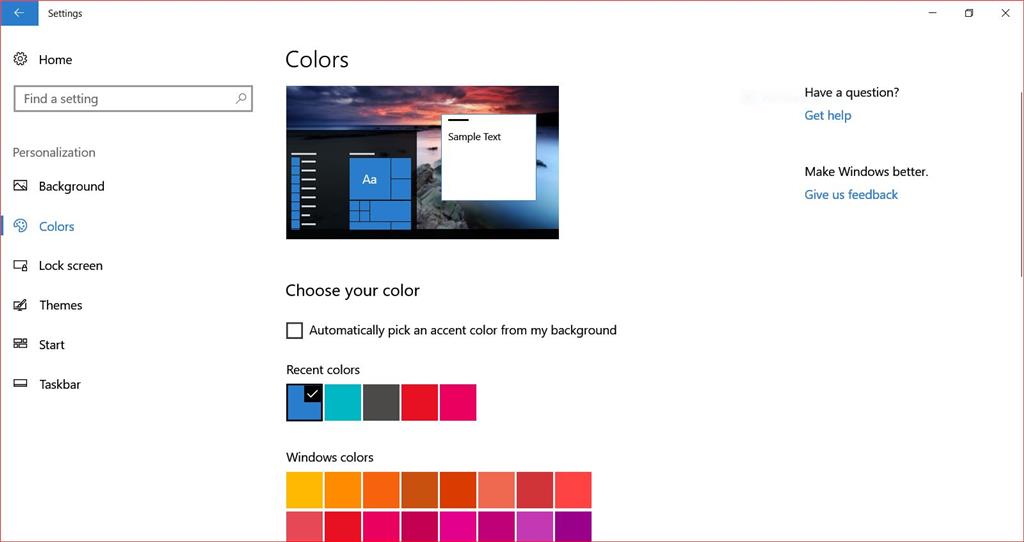
Task: Click the Taskbar icon in sidebar
Action: click(x=20, y=383)
